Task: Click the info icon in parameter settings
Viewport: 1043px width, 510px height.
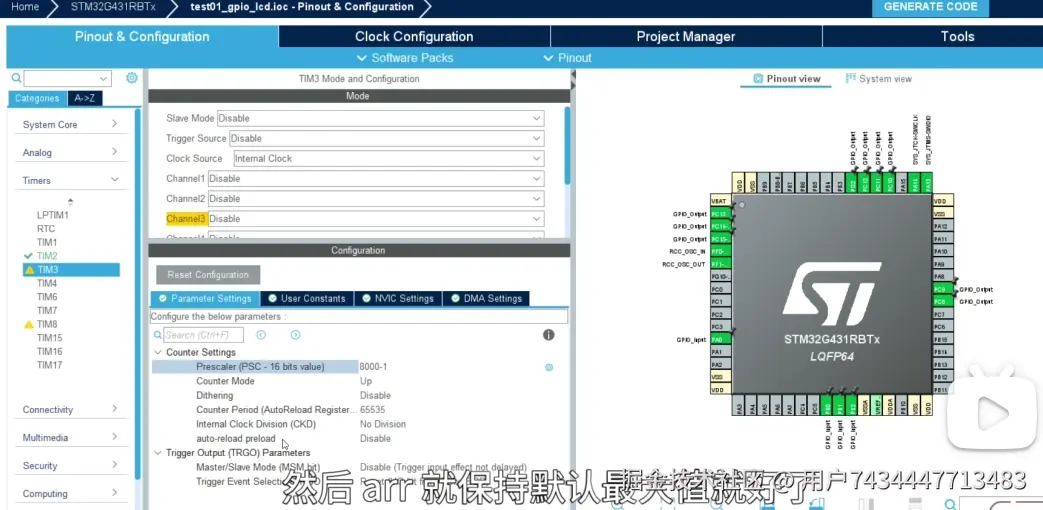Action: [x=548, y=335]
